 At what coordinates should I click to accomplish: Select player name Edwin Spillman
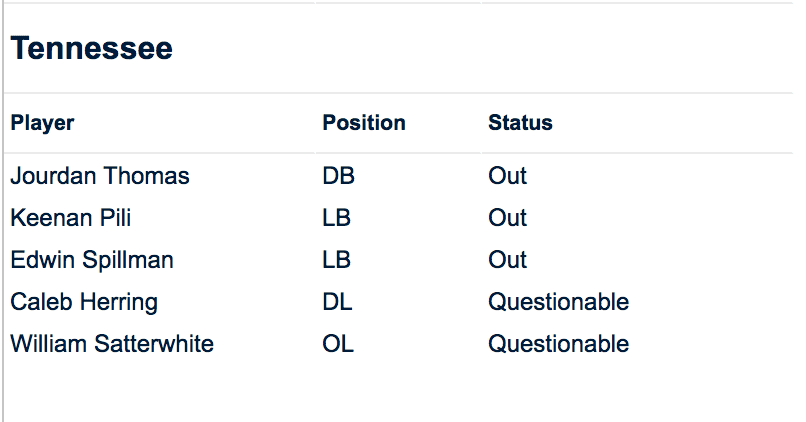click(x=92, y=261)
